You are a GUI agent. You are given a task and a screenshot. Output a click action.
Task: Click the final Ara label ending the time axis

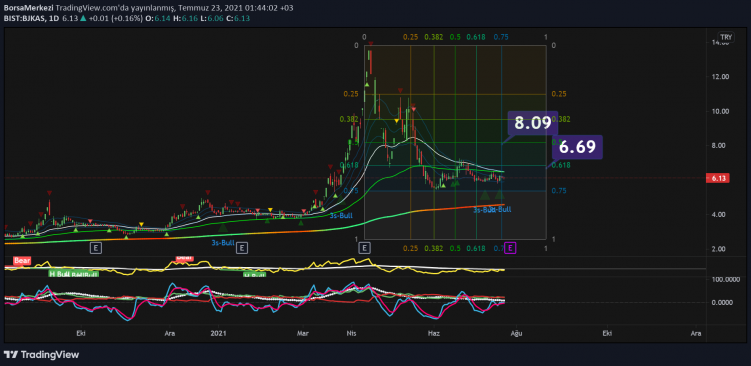tap(697, 333)
